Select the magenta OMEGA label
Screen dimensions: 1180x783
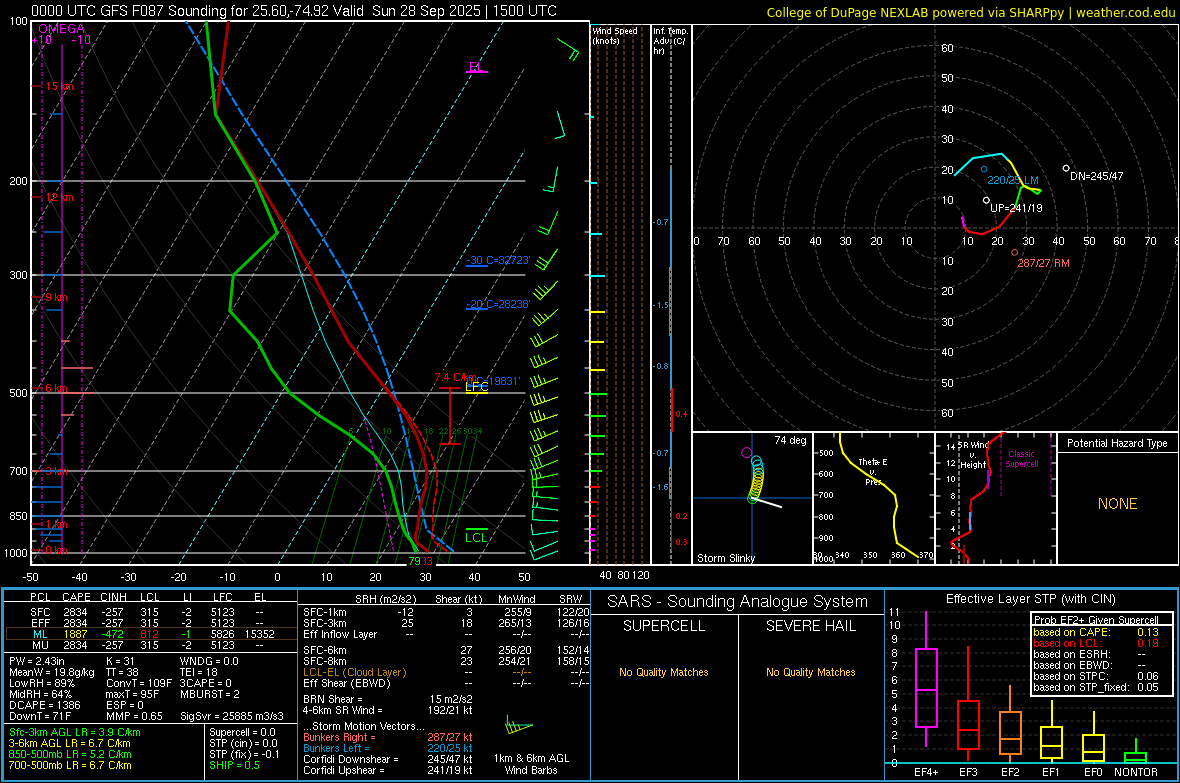61,29
